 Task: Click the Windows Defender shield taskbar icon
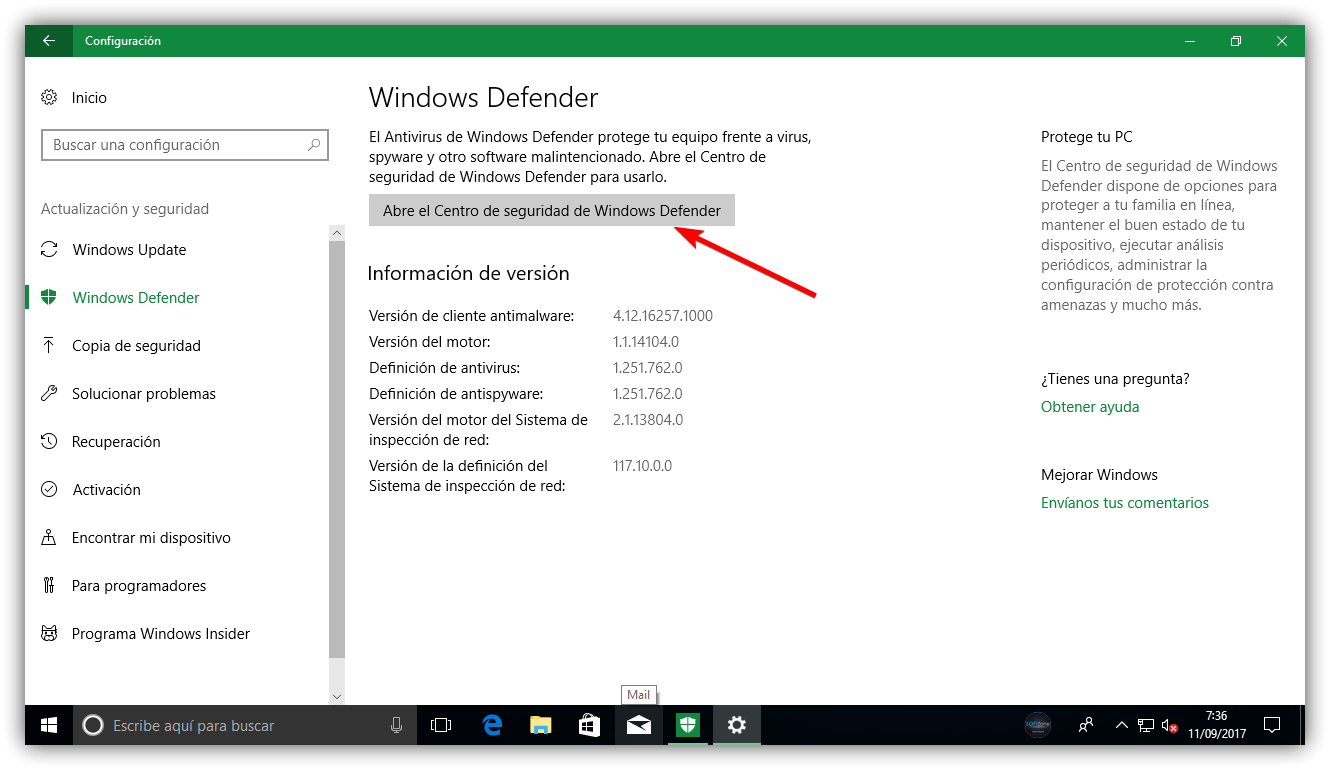click(x=687, y=725)
